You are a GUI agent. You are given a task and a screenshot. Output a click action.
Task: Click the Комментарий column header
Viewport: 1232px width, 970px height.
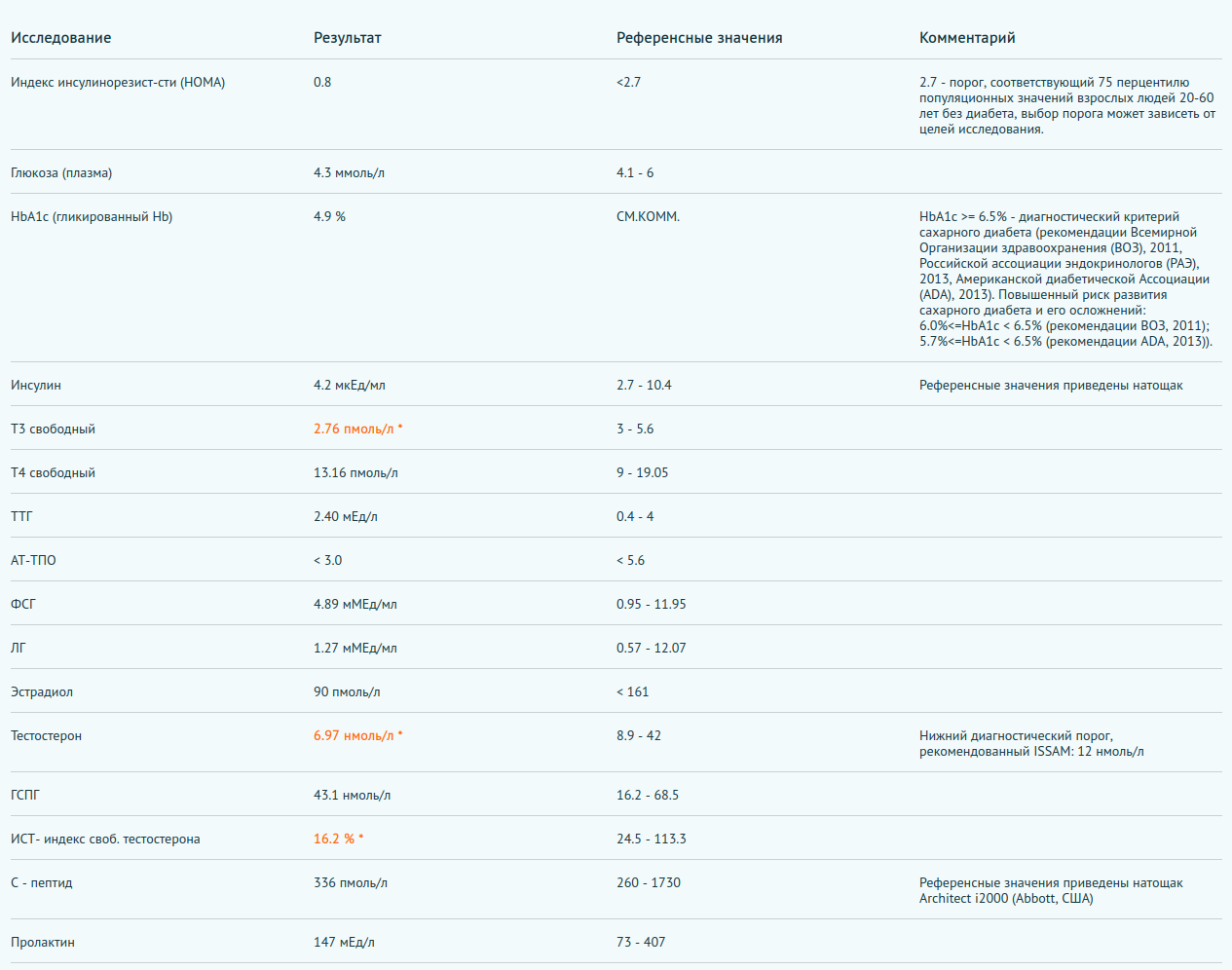coord(967,38)
